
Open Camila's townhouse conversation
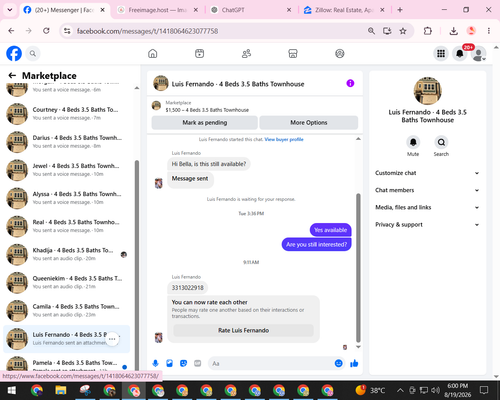pyautogui.click(x=67, y=310)
